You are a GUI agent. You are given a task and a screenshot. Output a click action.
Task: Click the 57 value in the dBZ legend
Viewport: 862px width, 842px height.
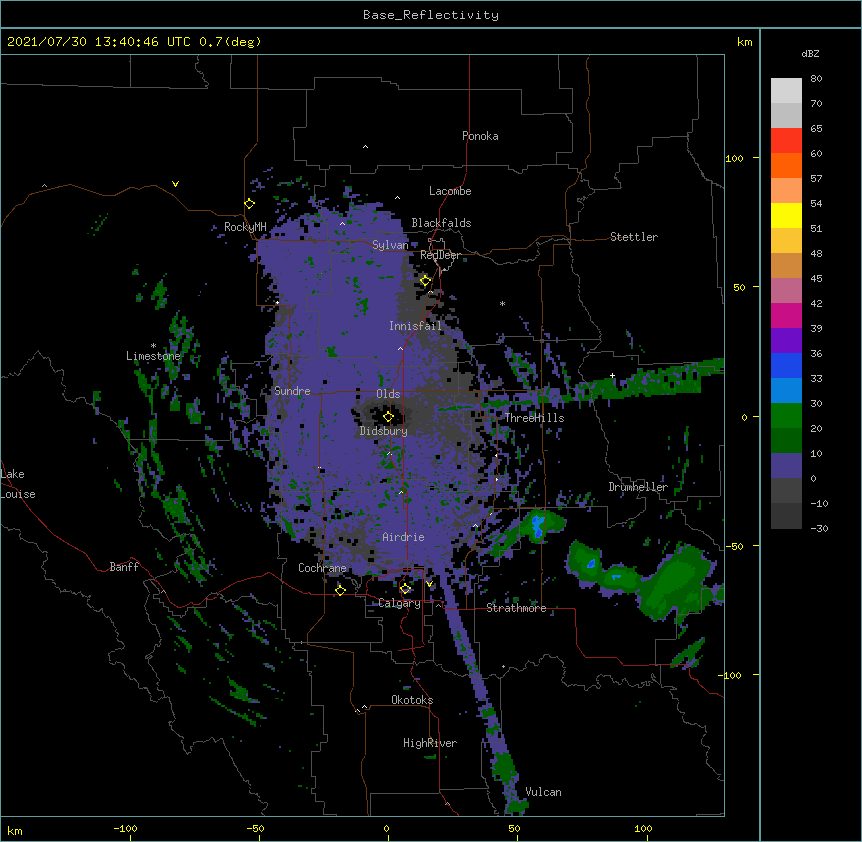click(816, 179)
